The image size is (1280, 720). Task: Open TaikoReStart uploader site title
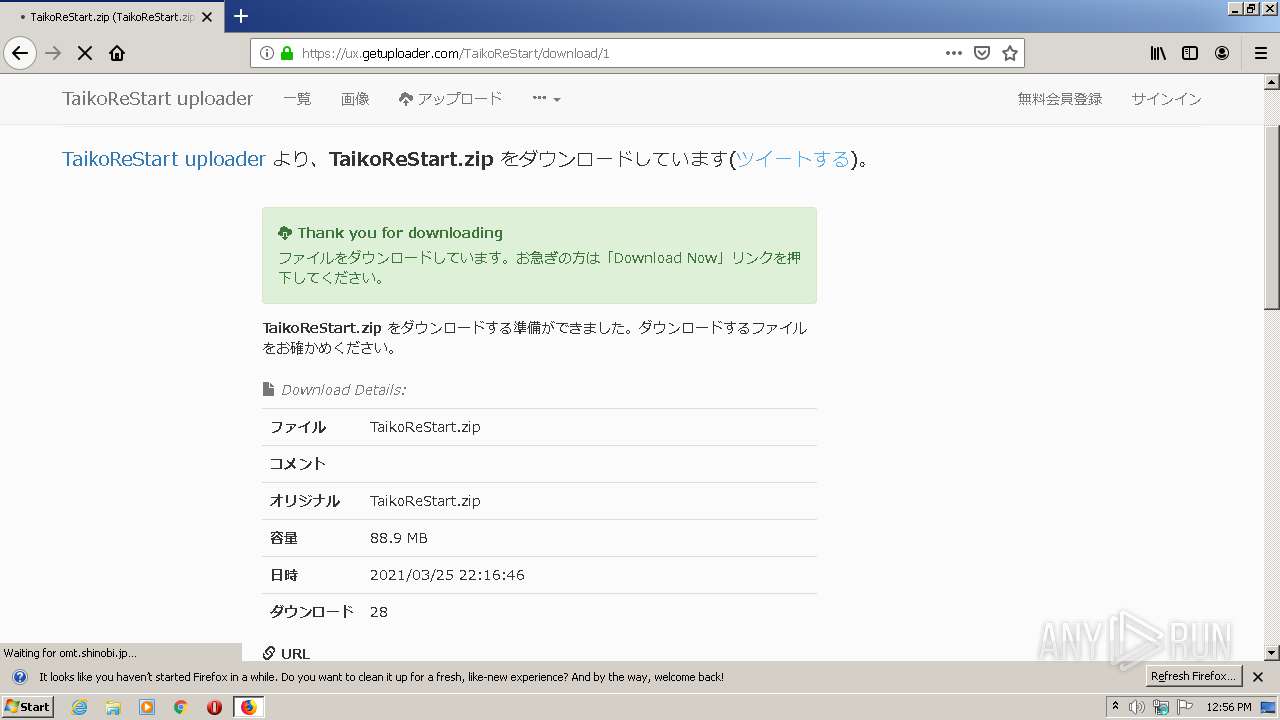[157, 98]
